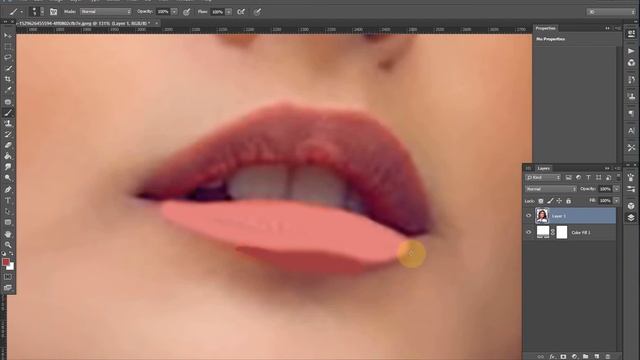Hide Layer 1 with its eye icon
640x360 pixels.
pyautogui.click(x=529, y=216)
